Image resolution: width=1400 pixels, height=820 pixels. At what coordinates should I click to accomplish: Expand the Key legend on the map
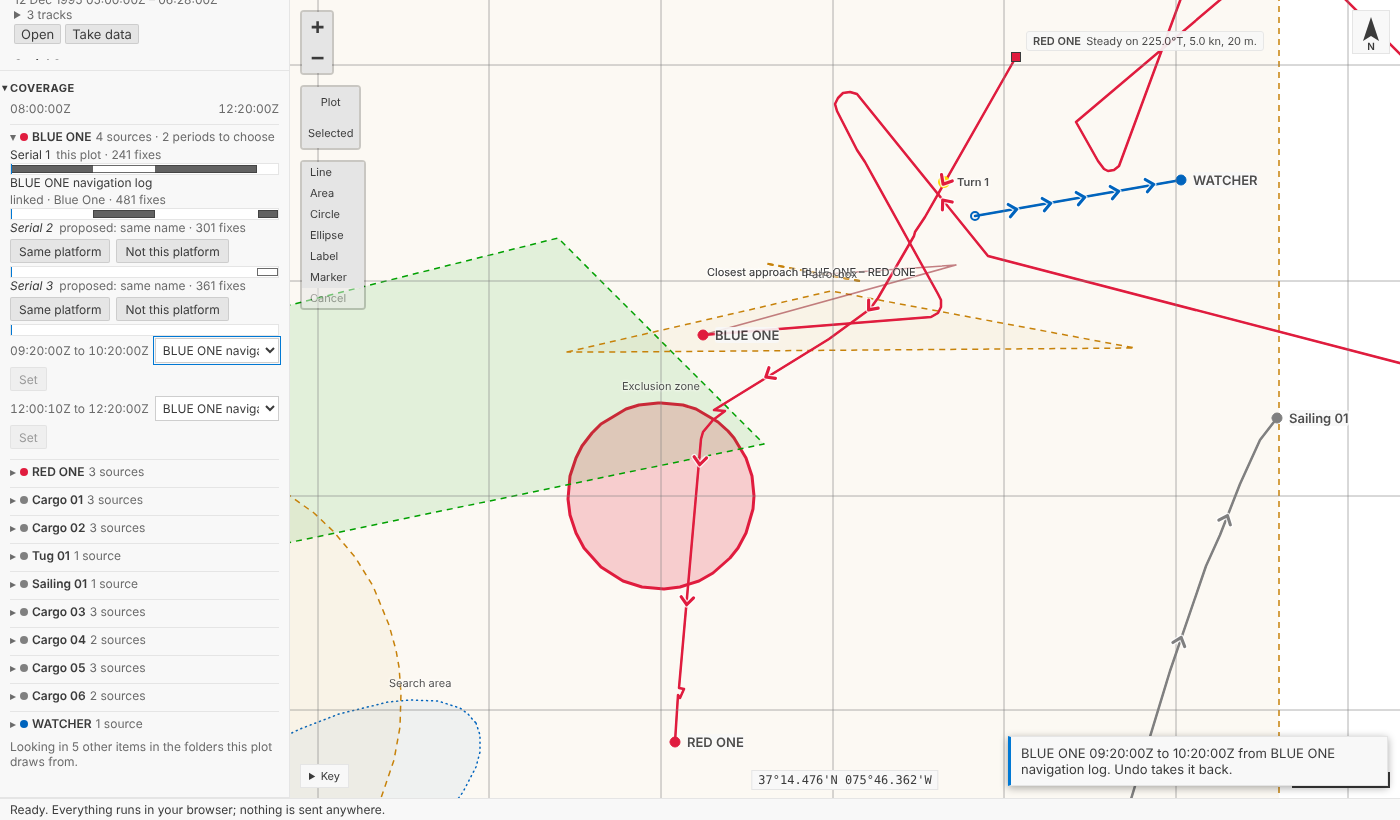click(324, 776)
